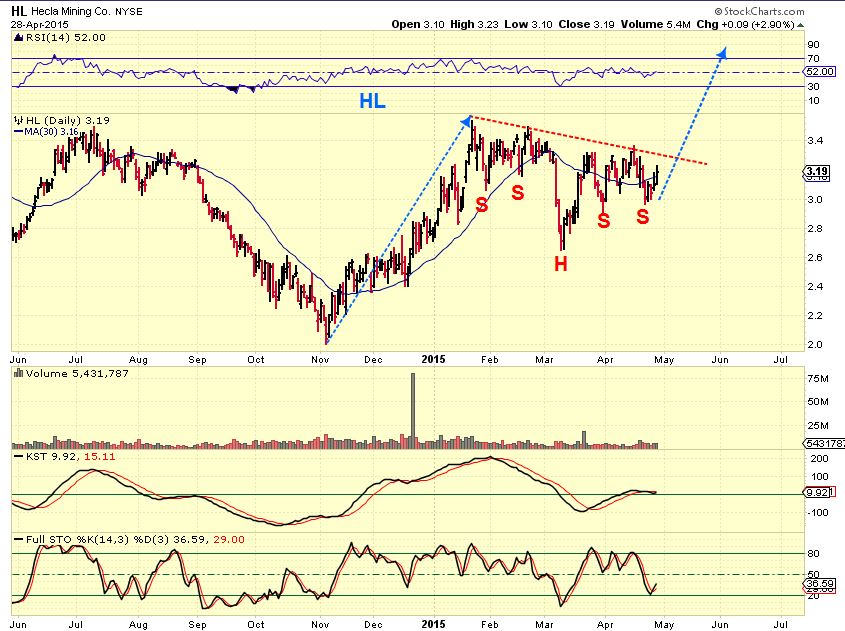Screen dimensions: 845x631
Task: Click the date 28-Apr-2015
Action: pos(39,24)
